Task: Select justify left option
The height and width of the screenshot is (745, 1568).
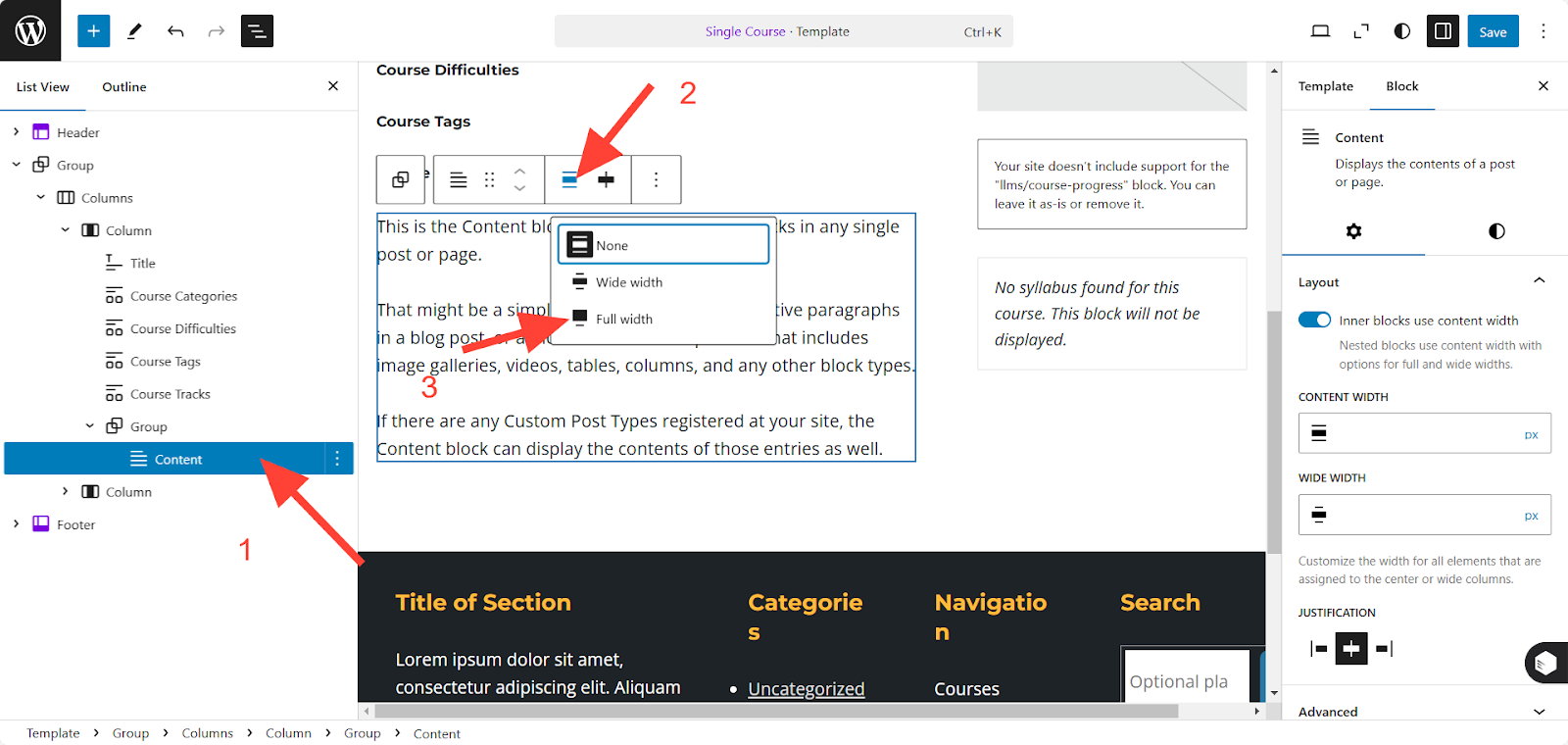Action: click(x=1318, y=648)
